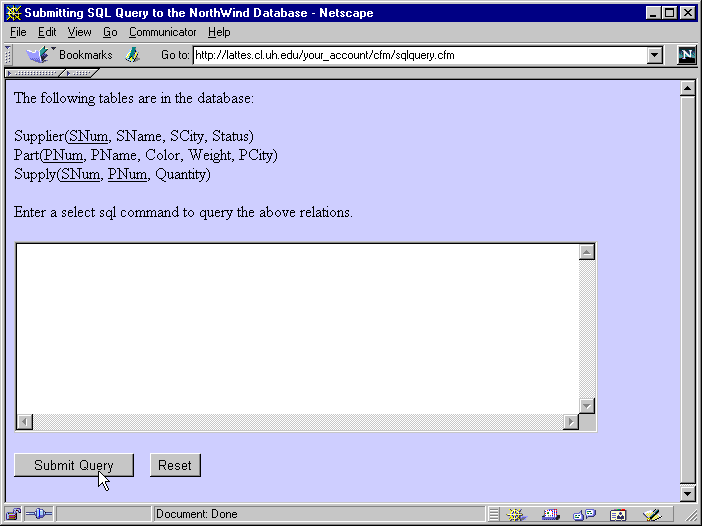Click the page's vertical scrollbar thumb
Image resolution: width=702 pixels, height=526 pixels.
coord(688,290)
